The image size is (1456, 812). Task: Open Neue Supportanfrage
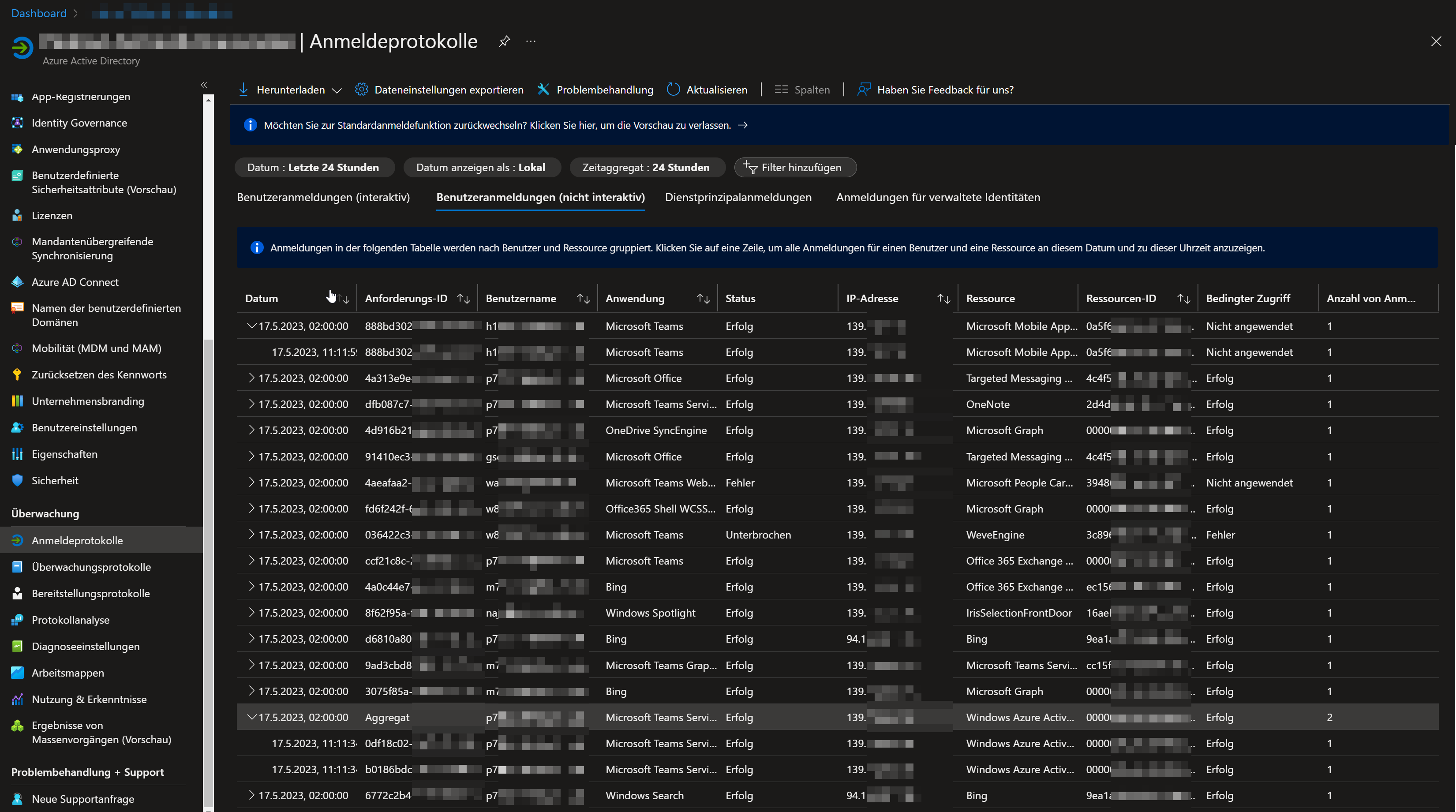point(83,799)
